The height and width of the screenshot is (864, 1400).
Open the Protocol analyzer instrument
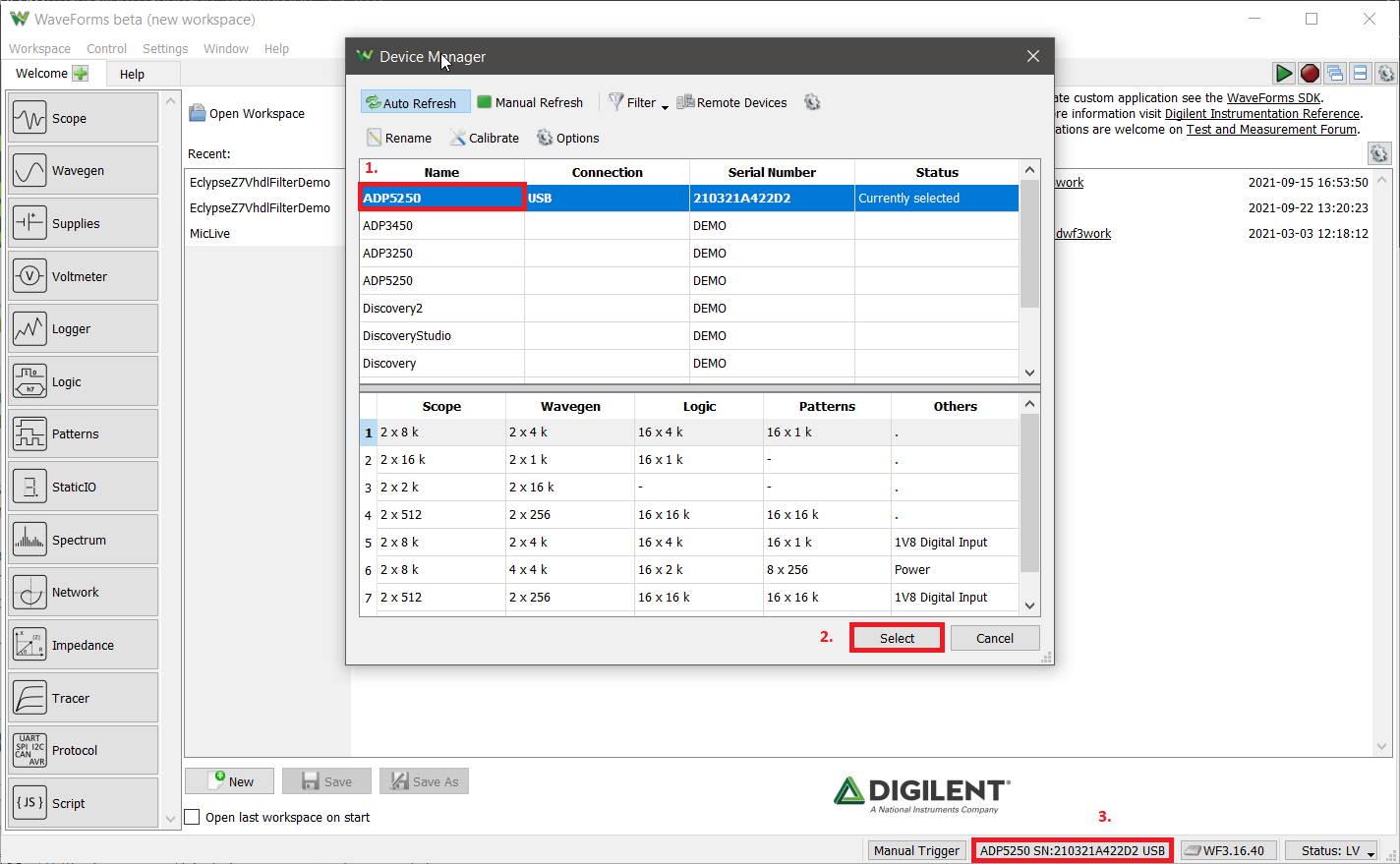(x=83, y=750)
